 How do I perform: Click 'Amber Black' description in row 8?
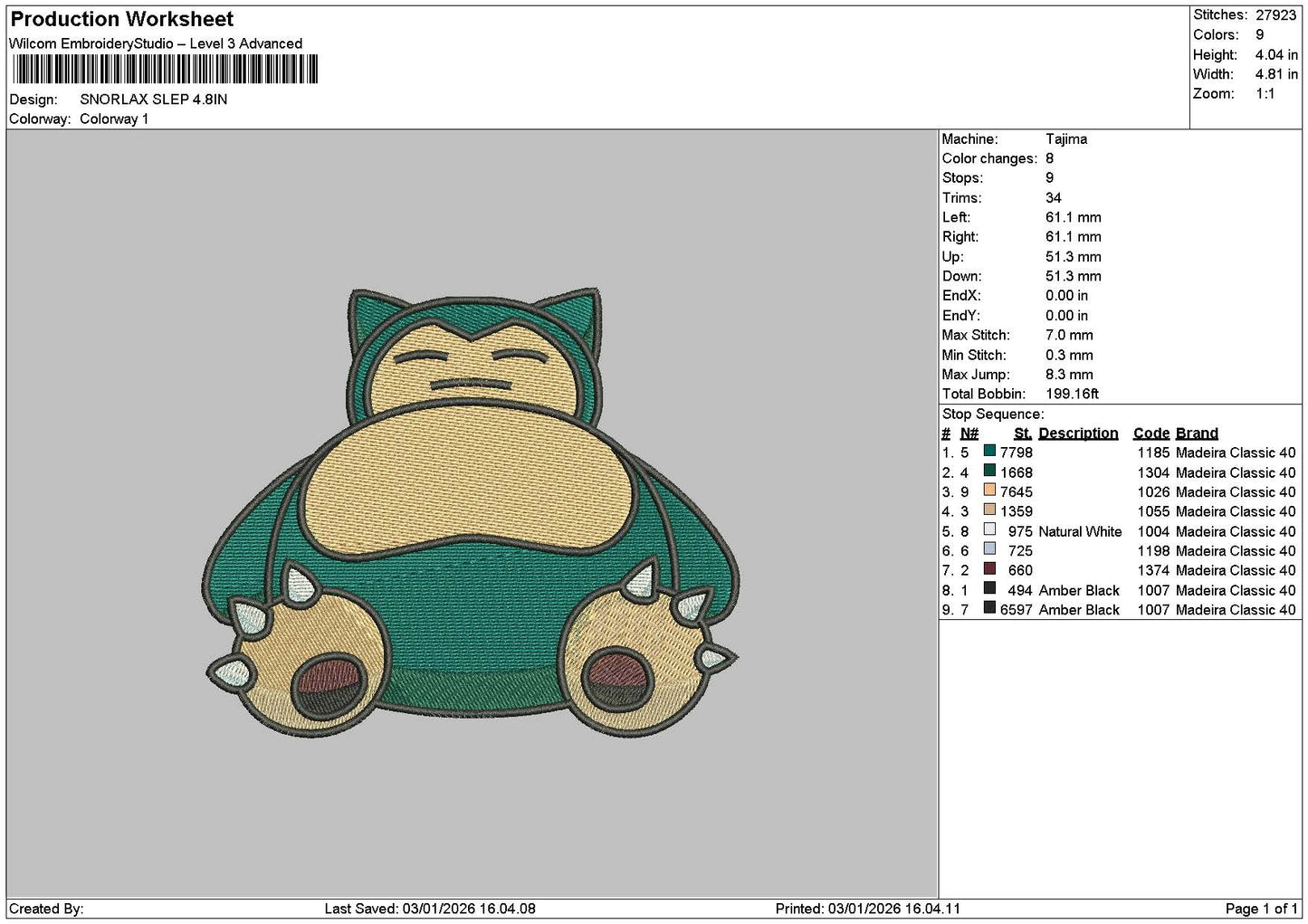click(x=1079, y=590)
